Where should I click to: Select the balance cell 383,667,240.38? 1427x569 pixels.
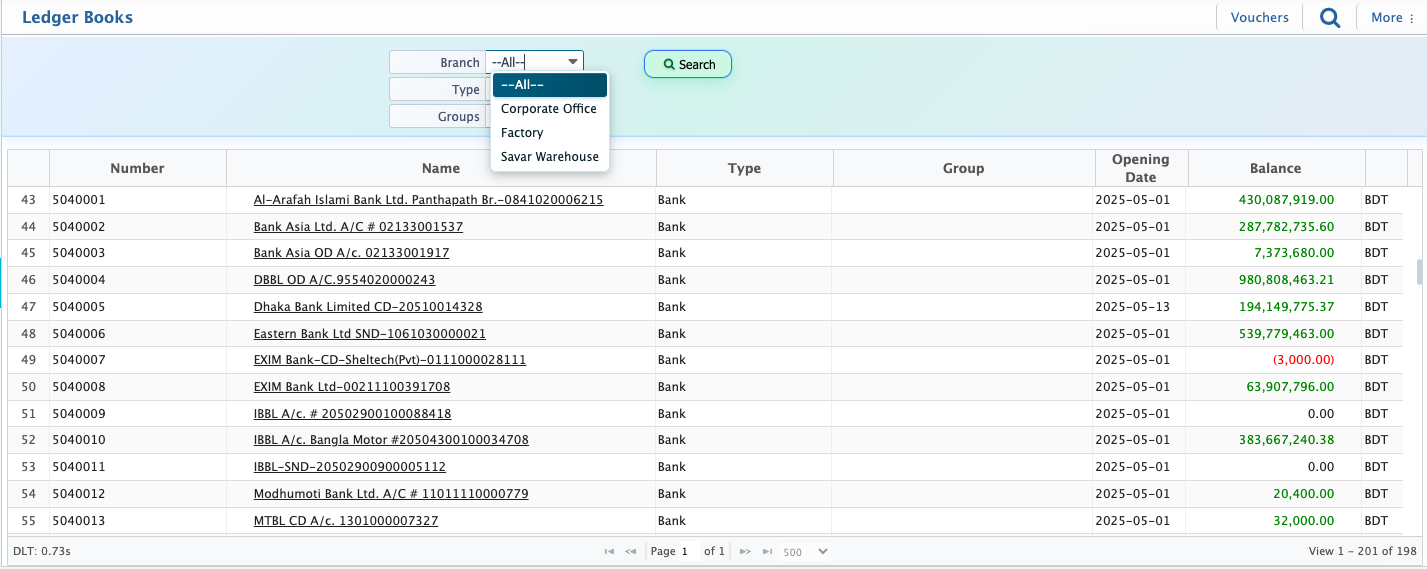click(x=1275, y=440)
